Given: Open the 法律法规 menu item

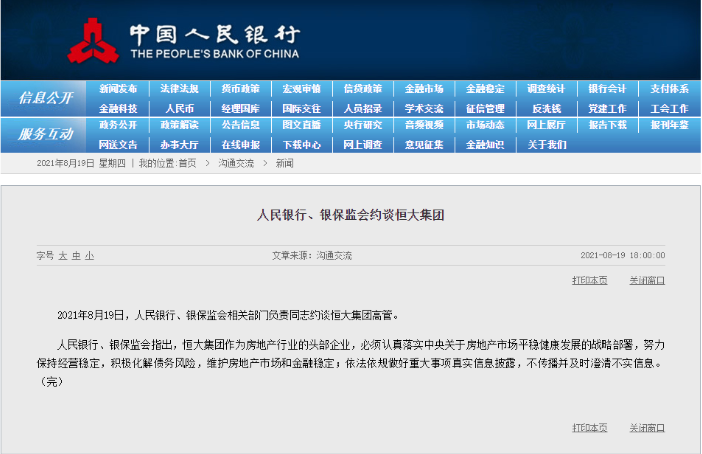Looking at the screenshot, I should (x=180, y=89).
